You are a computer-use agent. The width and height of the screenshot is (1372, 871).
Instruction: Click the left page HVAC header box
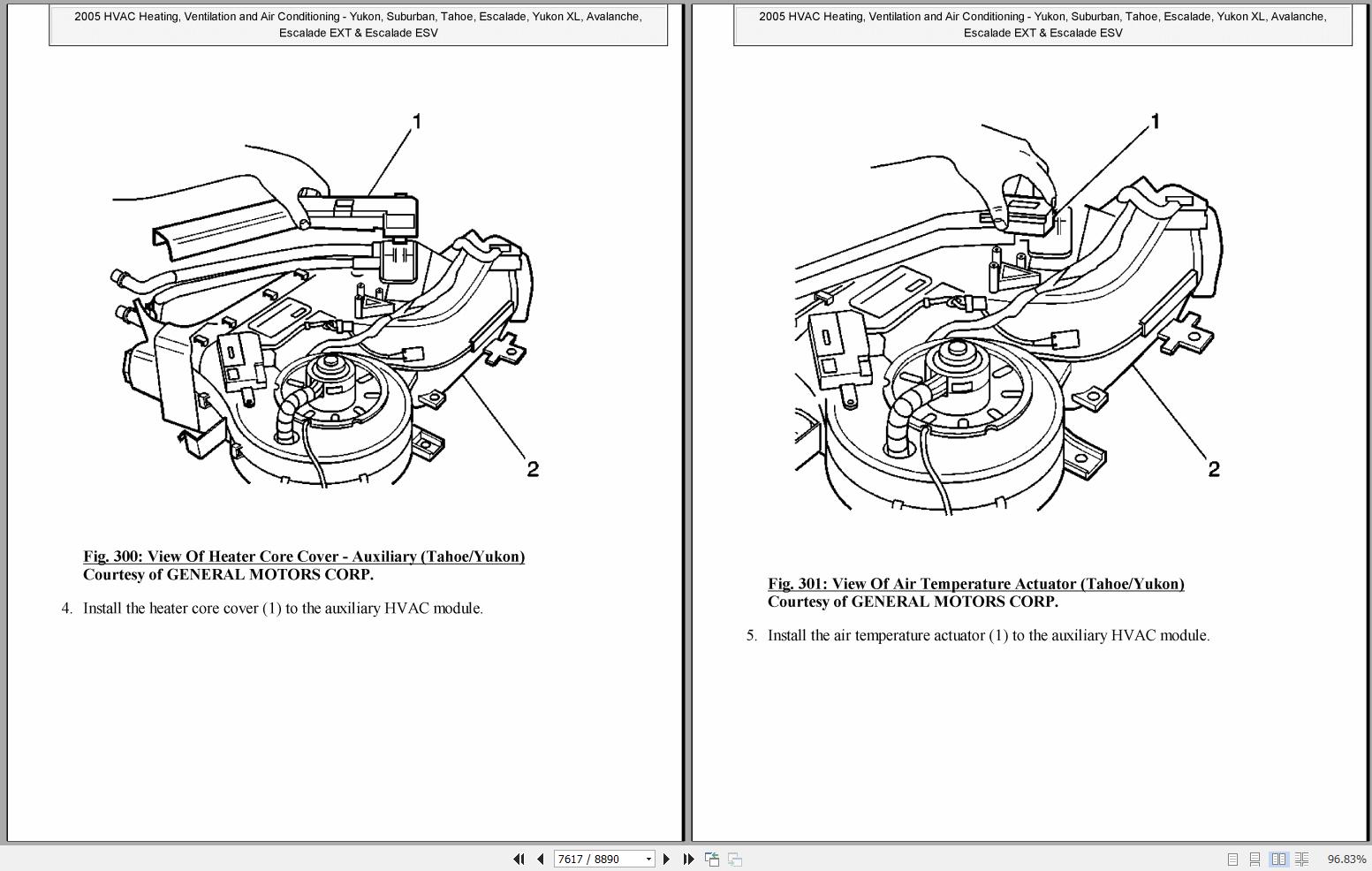358,25
